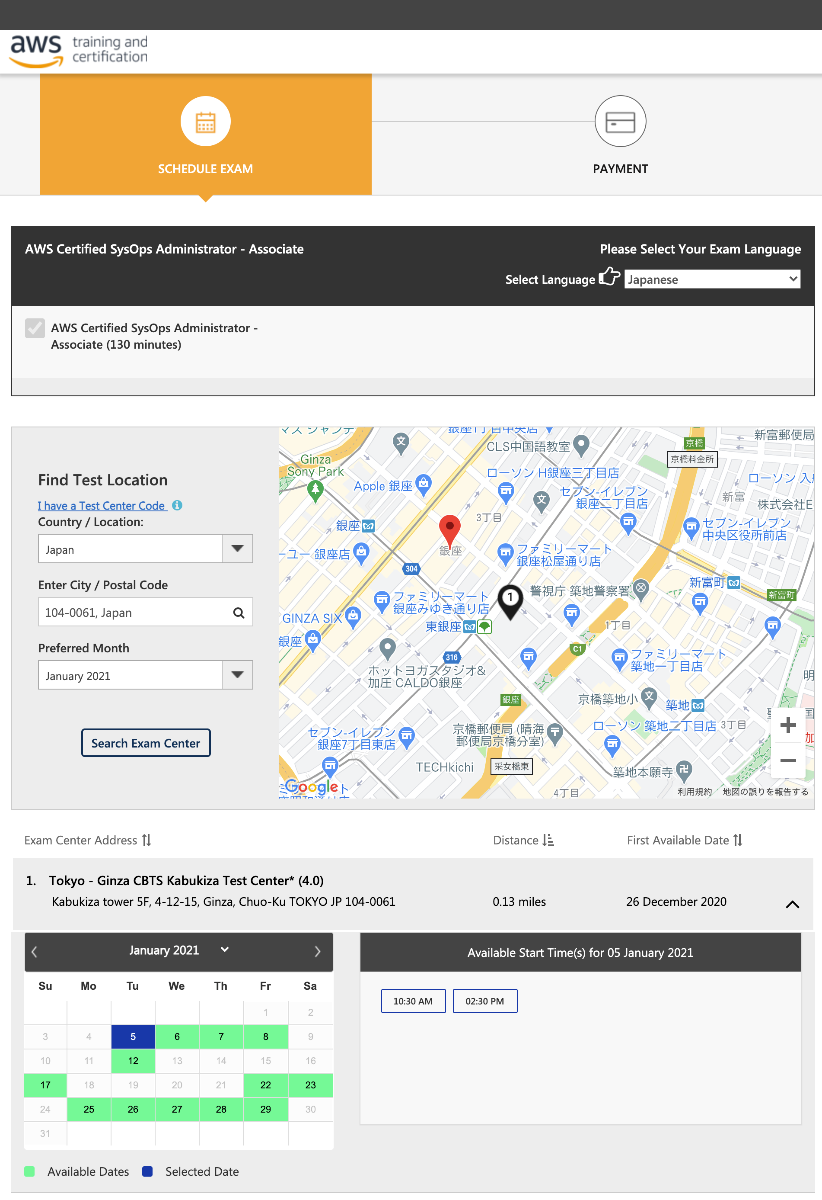Click the City / Postal Code input field
The height and width of the screenshot is (1200, 822).
tap(145, 612)
